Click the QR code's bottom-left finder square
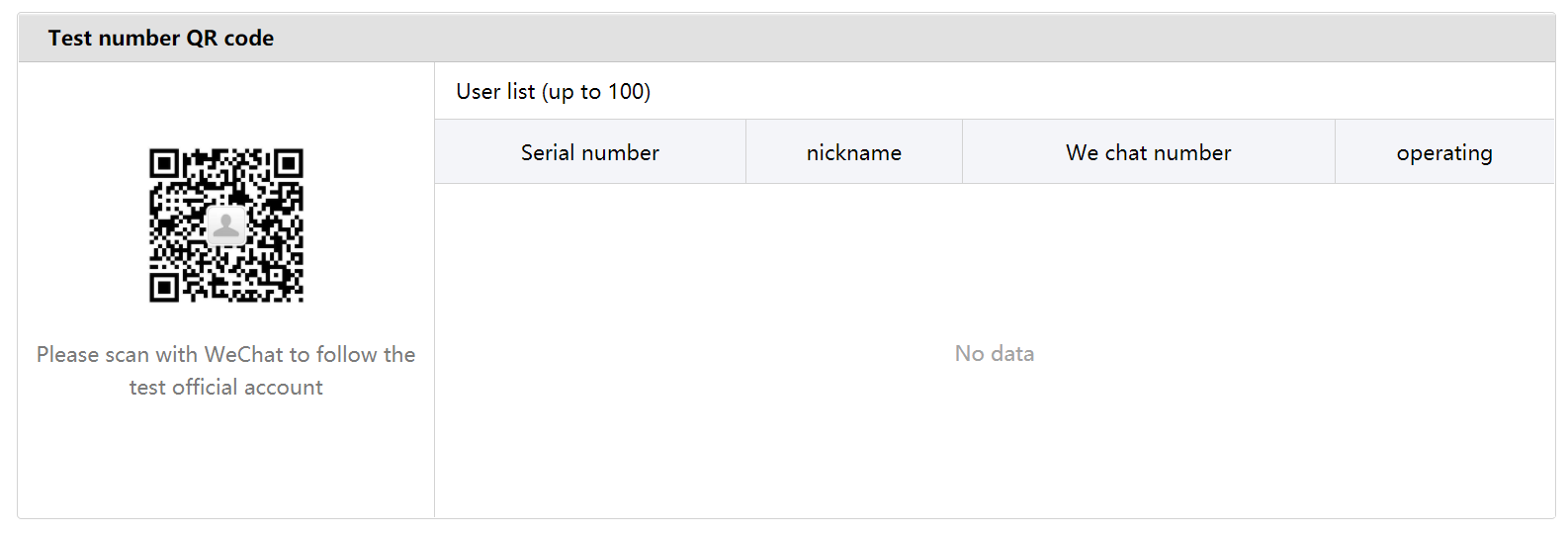This screenshot has width=1568, height=534. [164, 288]
